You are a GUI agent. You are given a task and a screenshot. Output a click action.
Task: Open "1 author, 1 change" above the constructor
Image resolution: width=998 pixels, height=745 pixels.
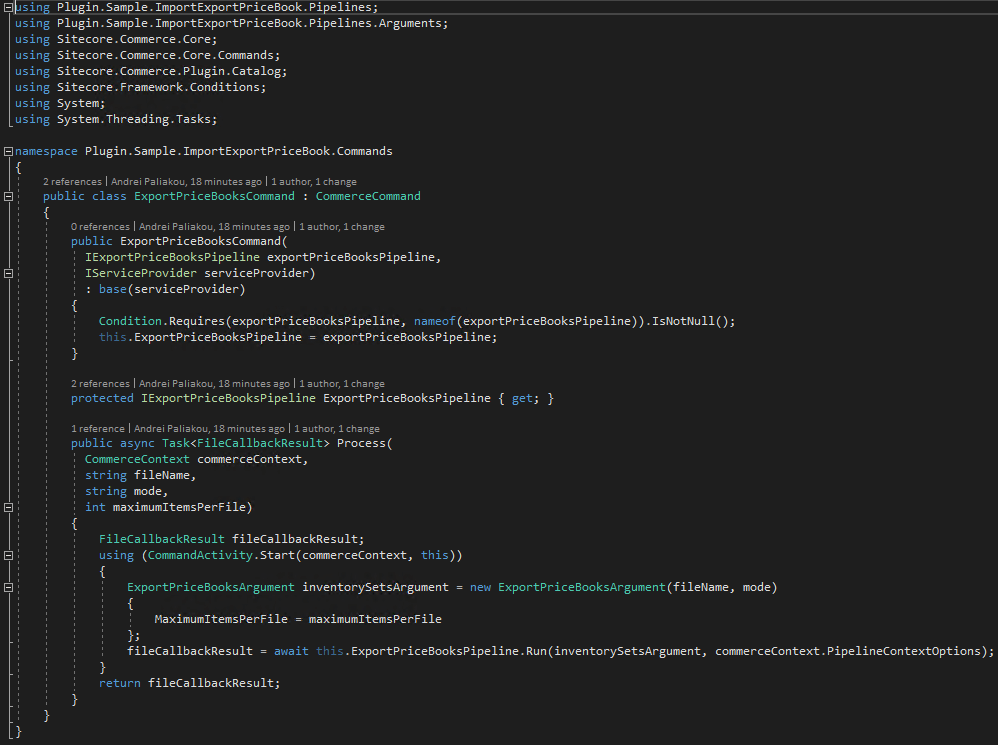pyautogui.click(x=342, y=227)
